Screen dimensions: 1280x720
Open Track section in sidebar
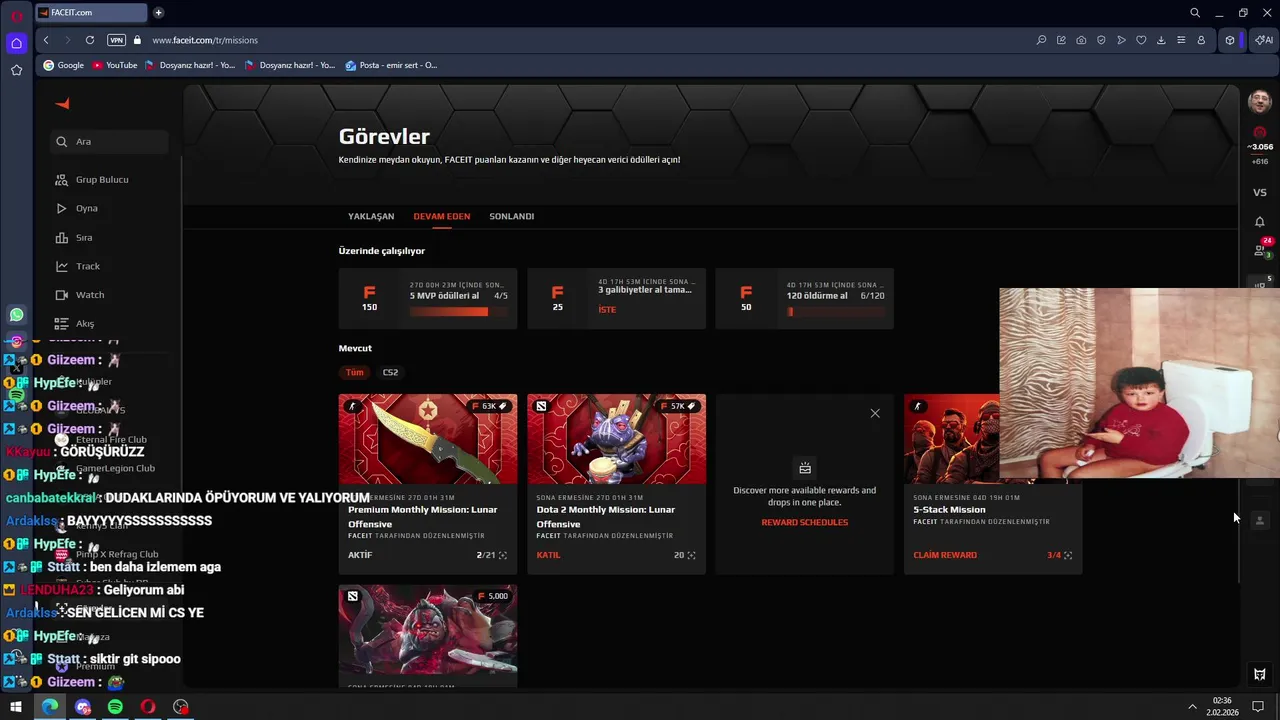(x=78, y=266)
